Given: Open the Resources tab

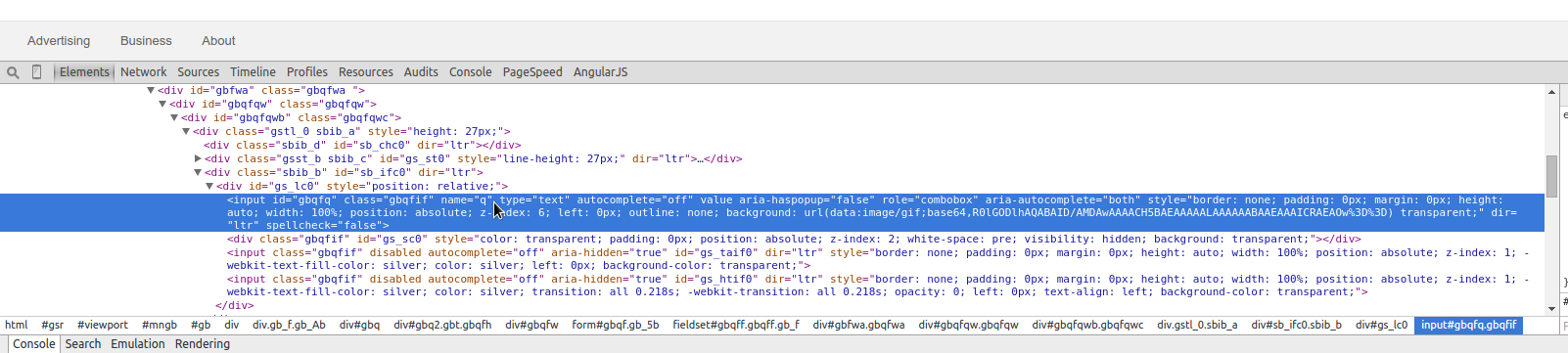Looking at the screenshot, I should (365, 72).
